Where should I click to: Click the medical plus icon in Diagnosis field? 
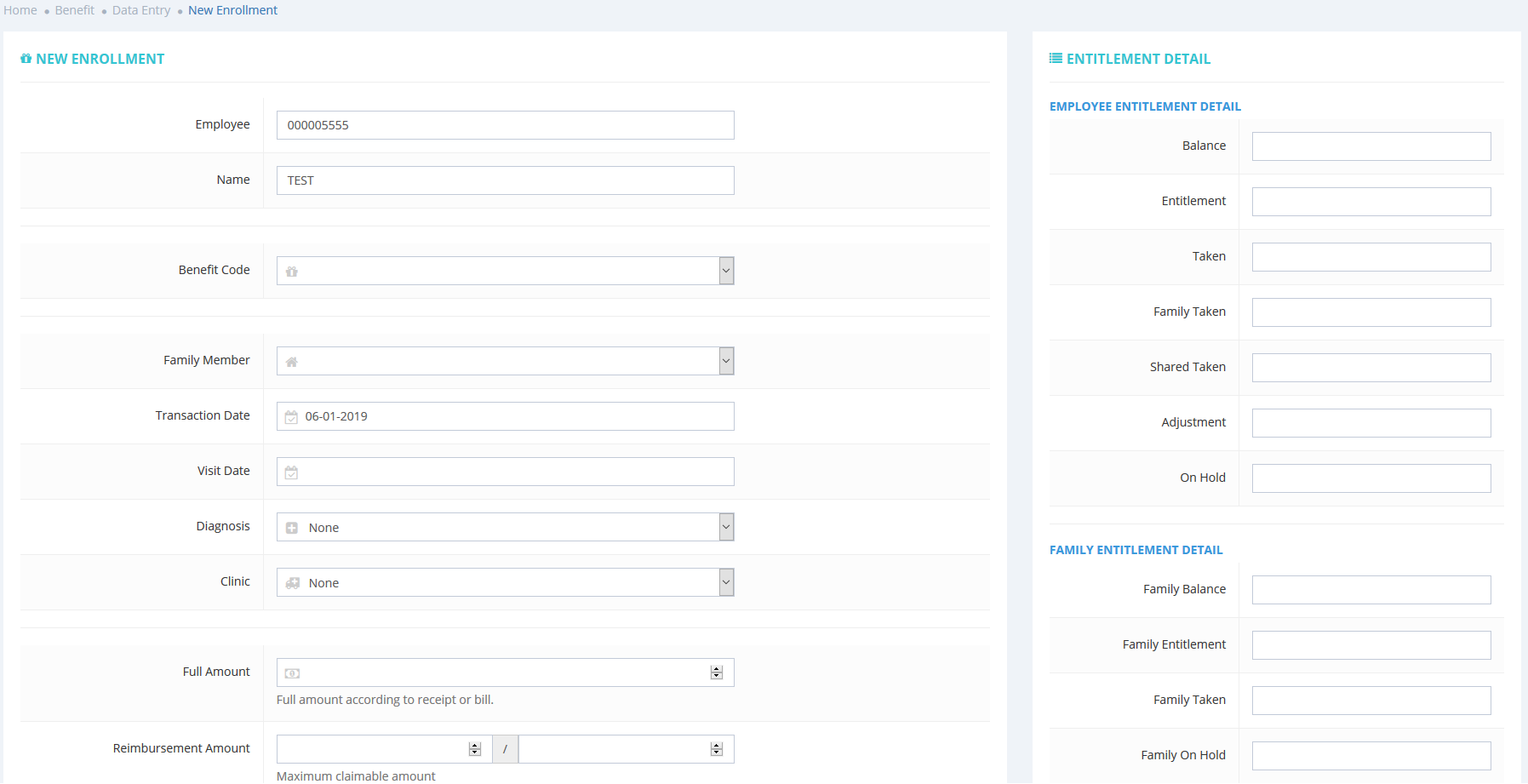pyautogui.click(x=292, y=528)
